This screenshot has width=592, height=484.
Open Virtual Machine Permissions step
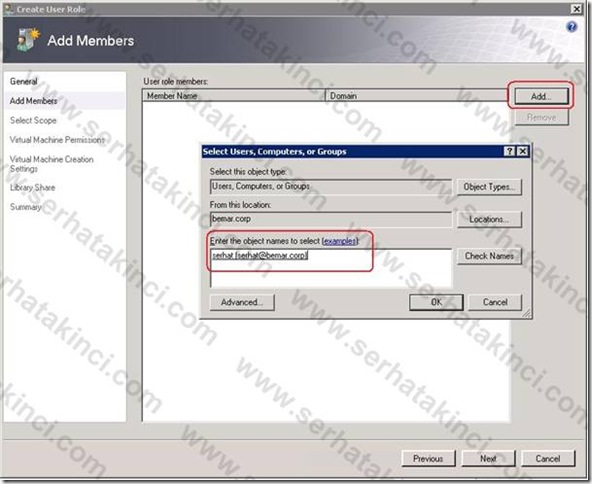pos(57,140)
